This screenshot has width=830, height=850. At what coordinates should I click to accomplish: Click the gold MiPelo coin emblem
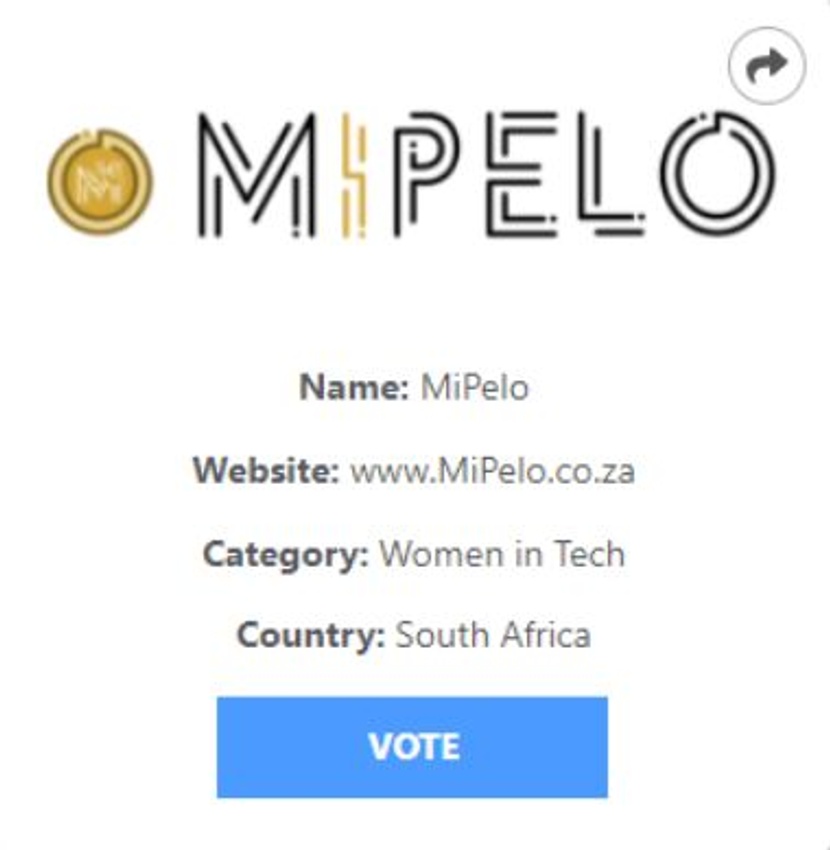pyautogui.click(x=99, y=182)
